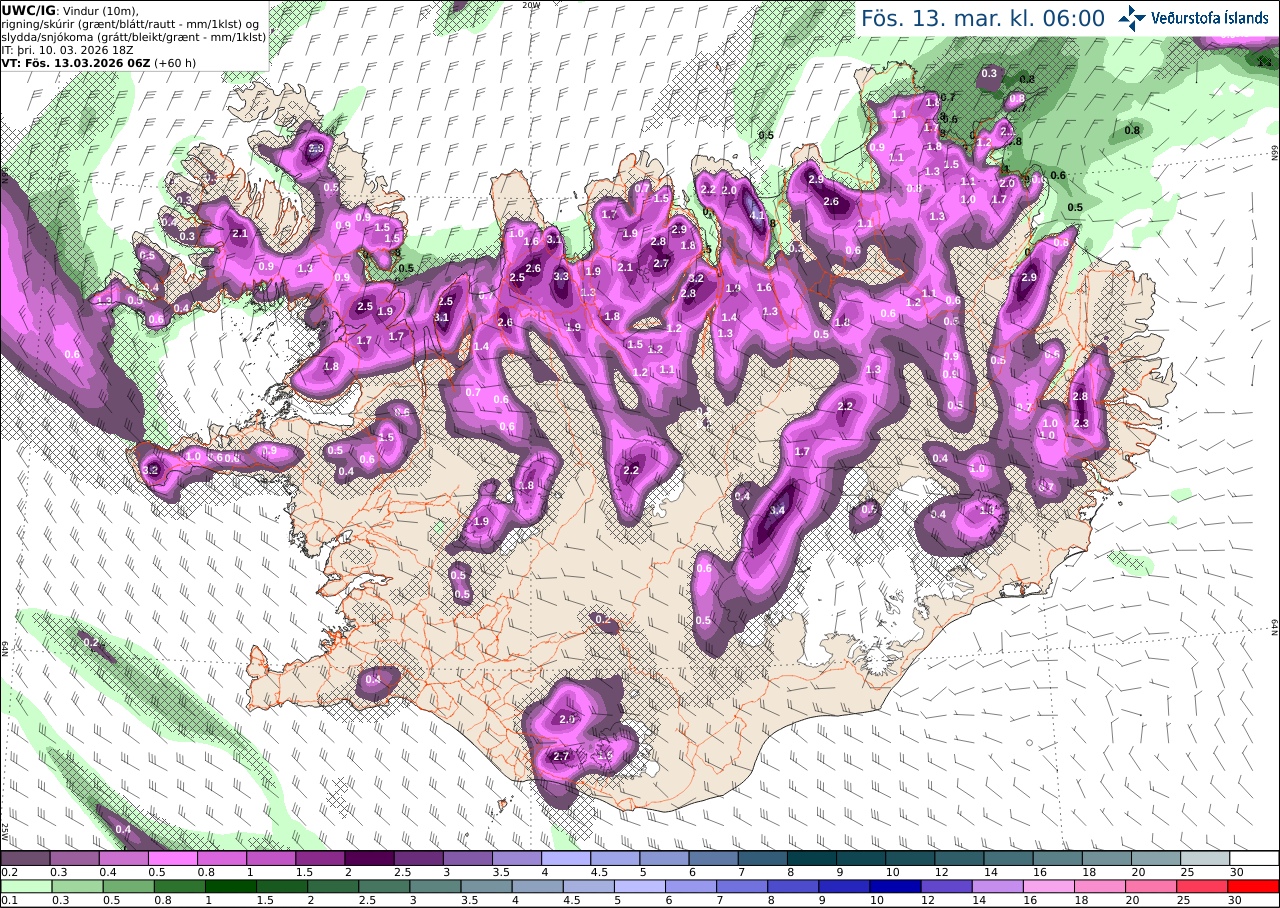Click the 2.3 snowfall value in the east
1280x908 pixels.
1080,423
